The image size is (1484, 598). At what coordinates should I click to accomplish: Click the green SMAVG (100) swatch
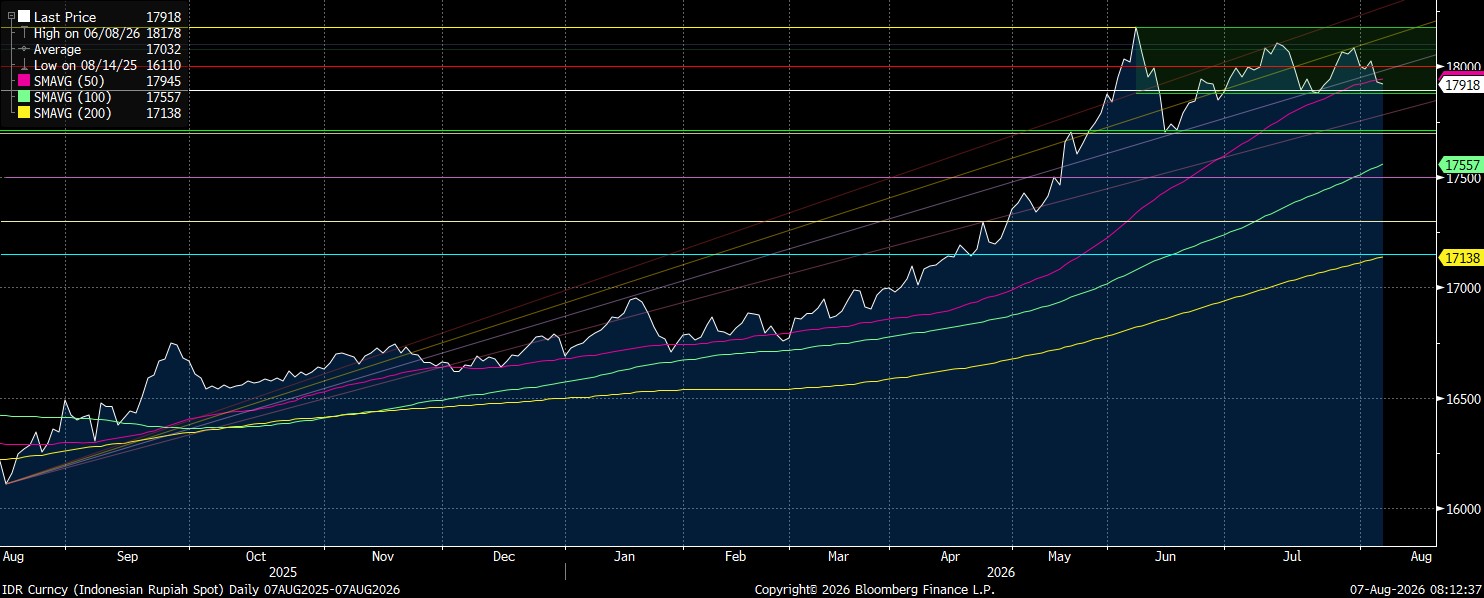(x=24, y=97)
